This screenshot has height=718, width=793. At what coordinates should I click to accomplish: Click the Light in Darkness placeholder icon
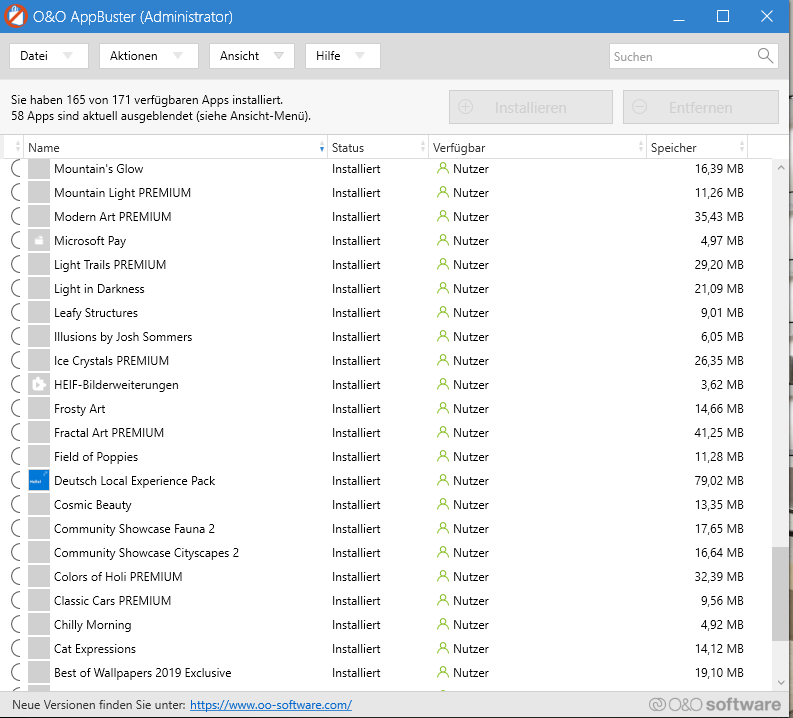39,289
